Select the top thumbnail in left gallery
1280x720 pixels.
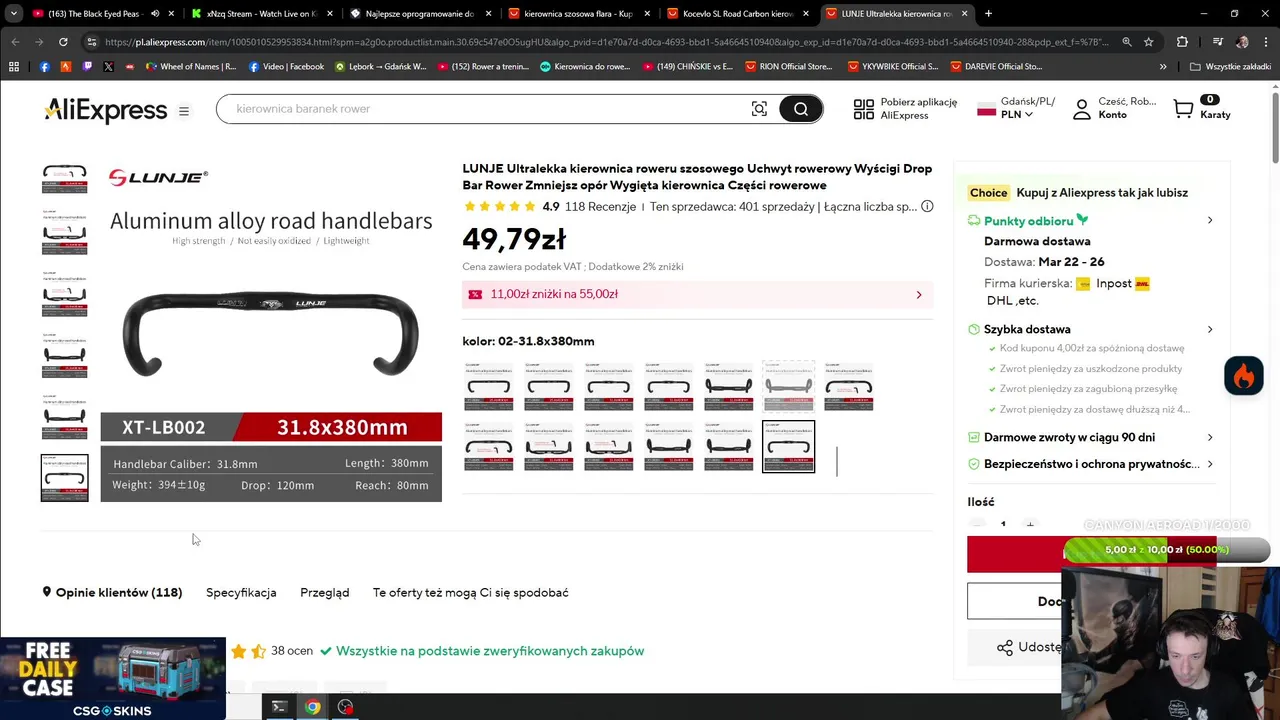(64, 178)
